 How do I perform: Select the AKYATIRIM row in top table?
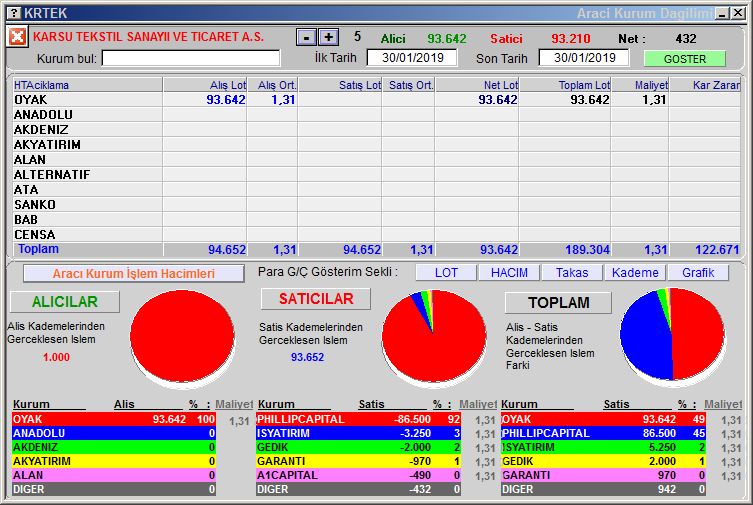tap(376, 144)
